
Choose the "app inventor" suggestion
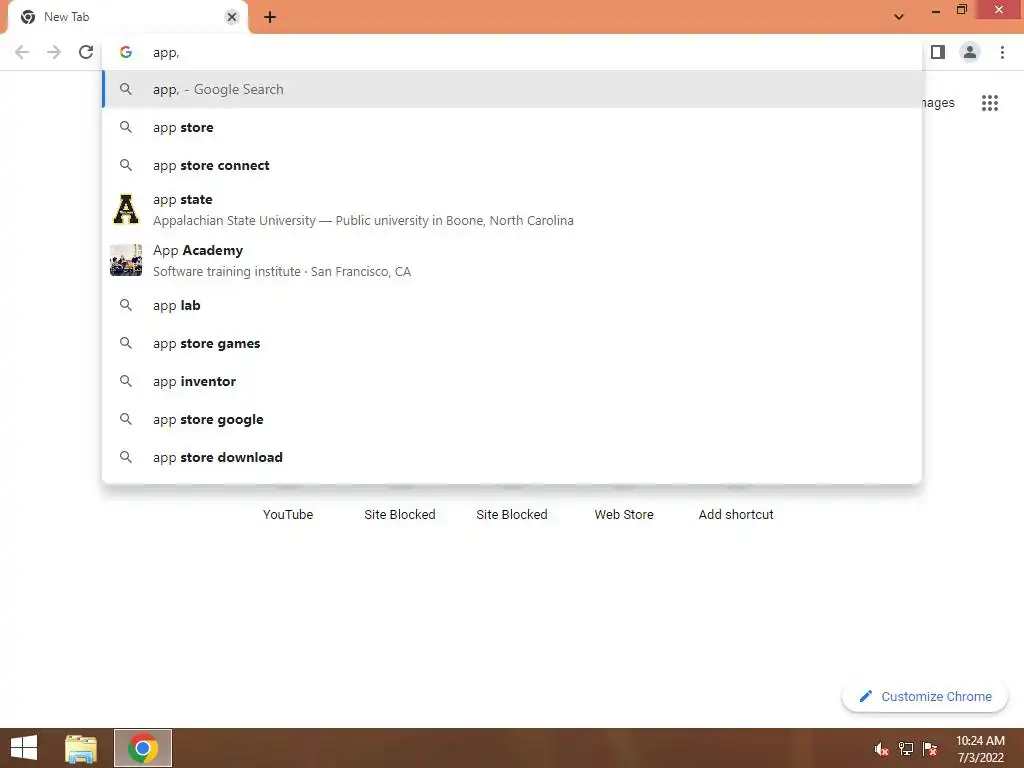512,381
